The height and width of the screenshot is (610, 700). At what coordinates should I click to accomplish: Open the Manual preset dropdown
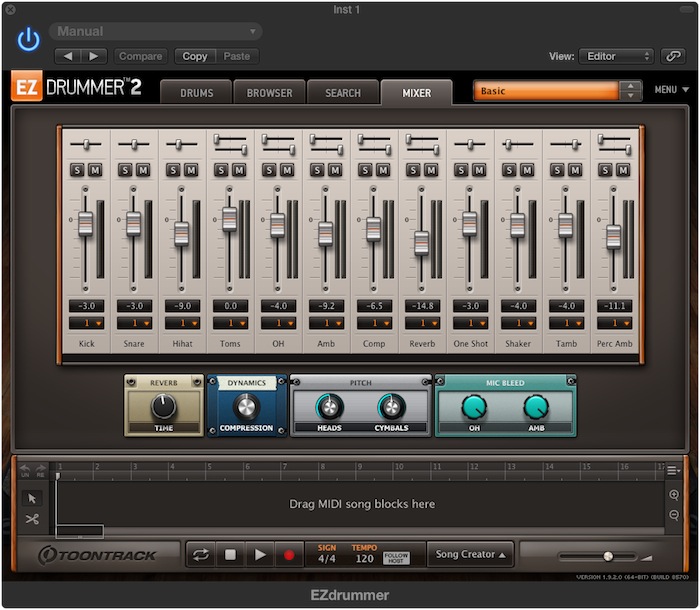155,31
